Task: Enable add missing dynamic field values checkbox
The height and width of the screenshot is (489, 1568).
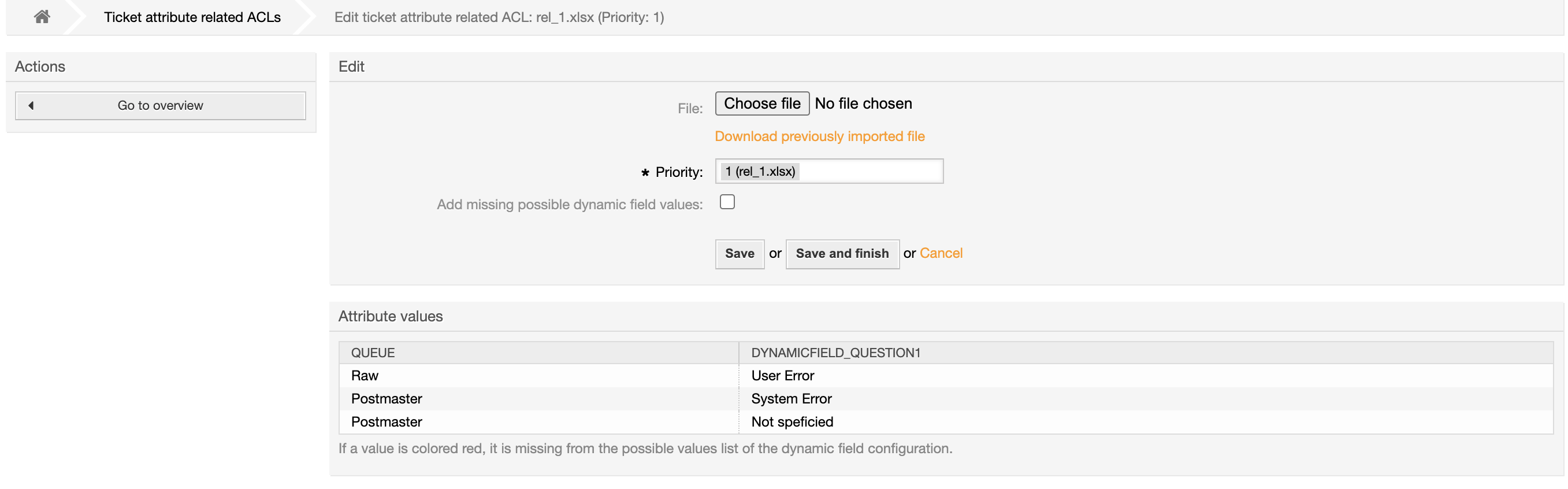Action: pyautogui.click(x=727, y=202)
